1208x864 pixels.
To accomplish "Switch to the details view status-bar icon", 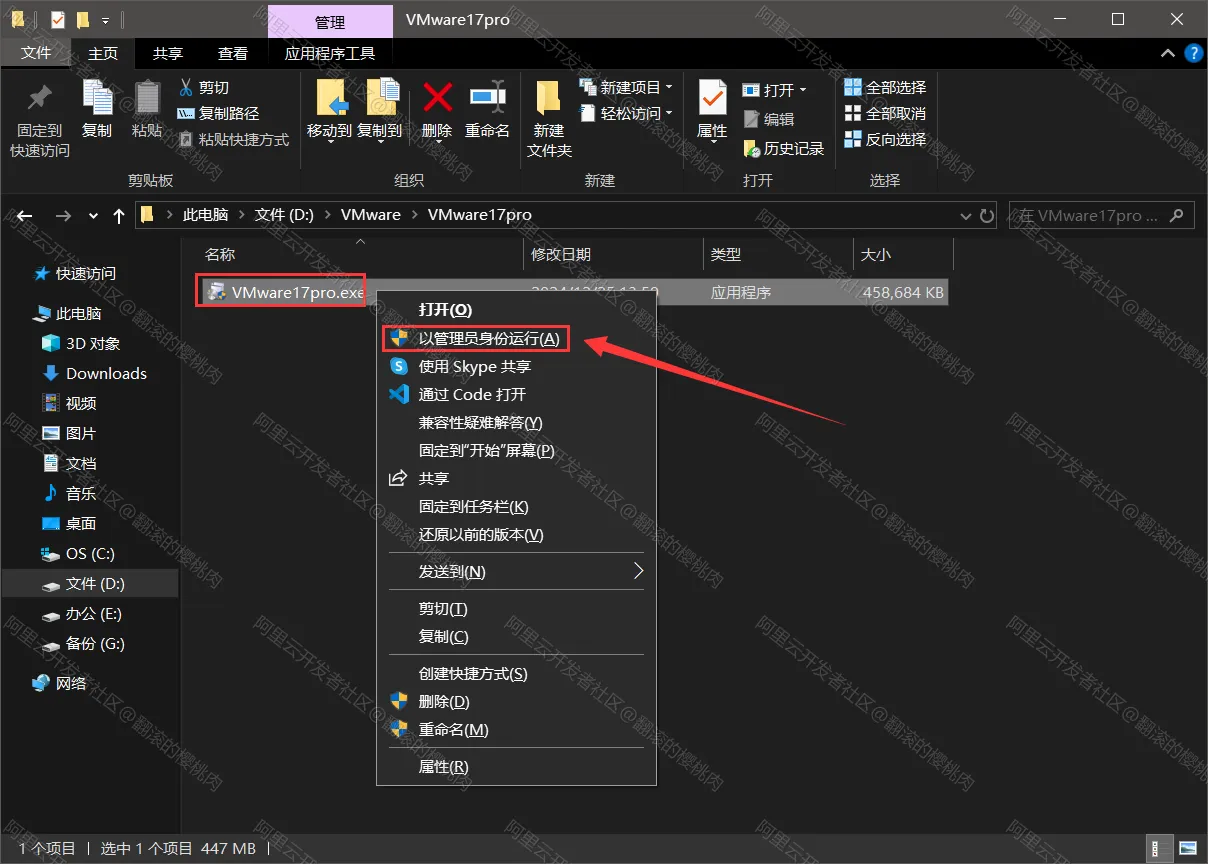I will pyautogui.click(x=1159, y=848).
